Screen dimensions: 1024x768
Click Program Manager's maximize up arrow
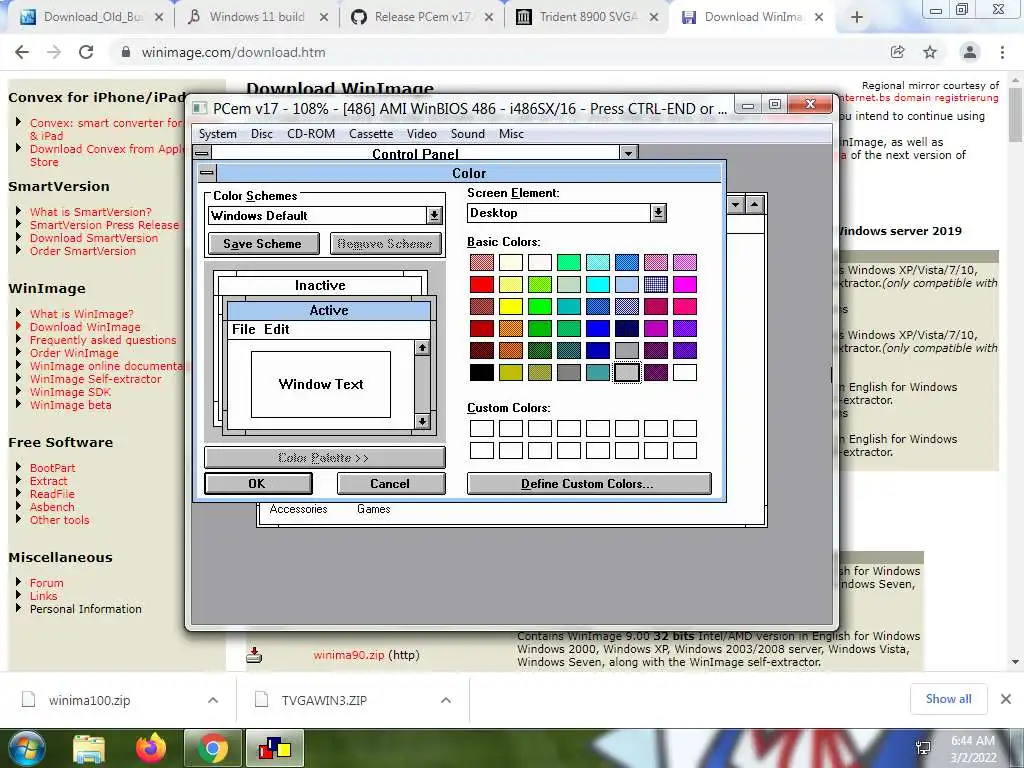(x=754, y=204)
